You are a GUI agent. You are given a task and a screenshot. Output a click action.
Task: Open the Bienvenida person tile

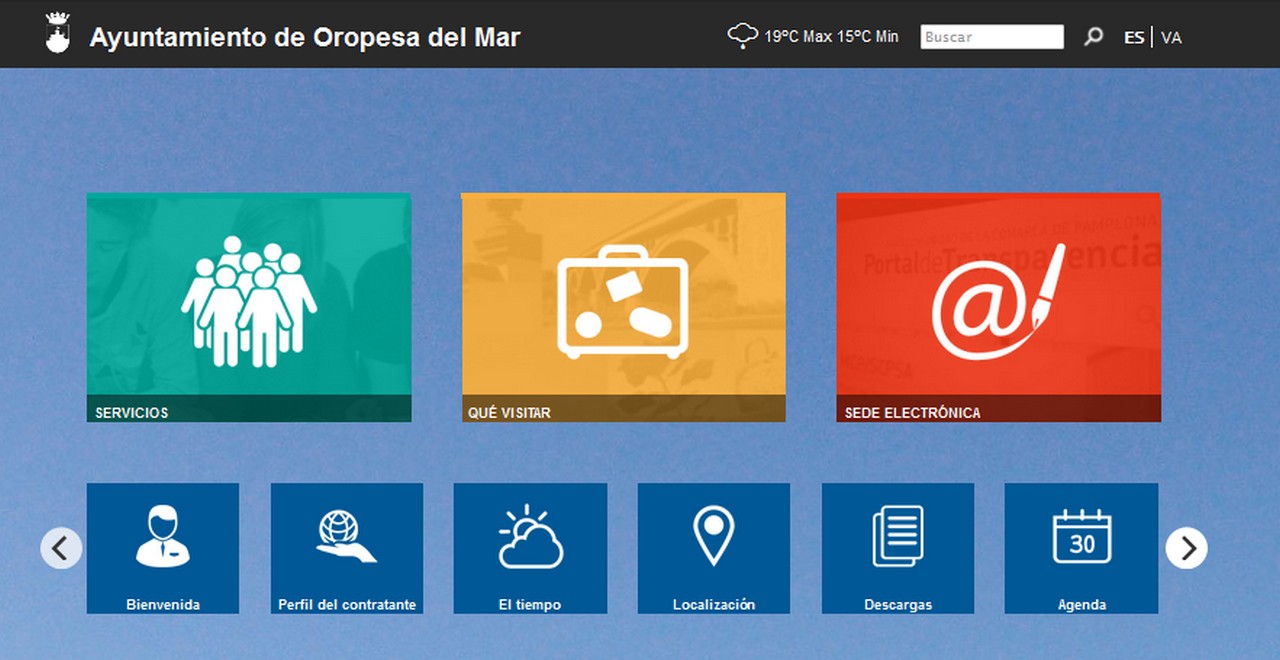[x=163, y=548]
